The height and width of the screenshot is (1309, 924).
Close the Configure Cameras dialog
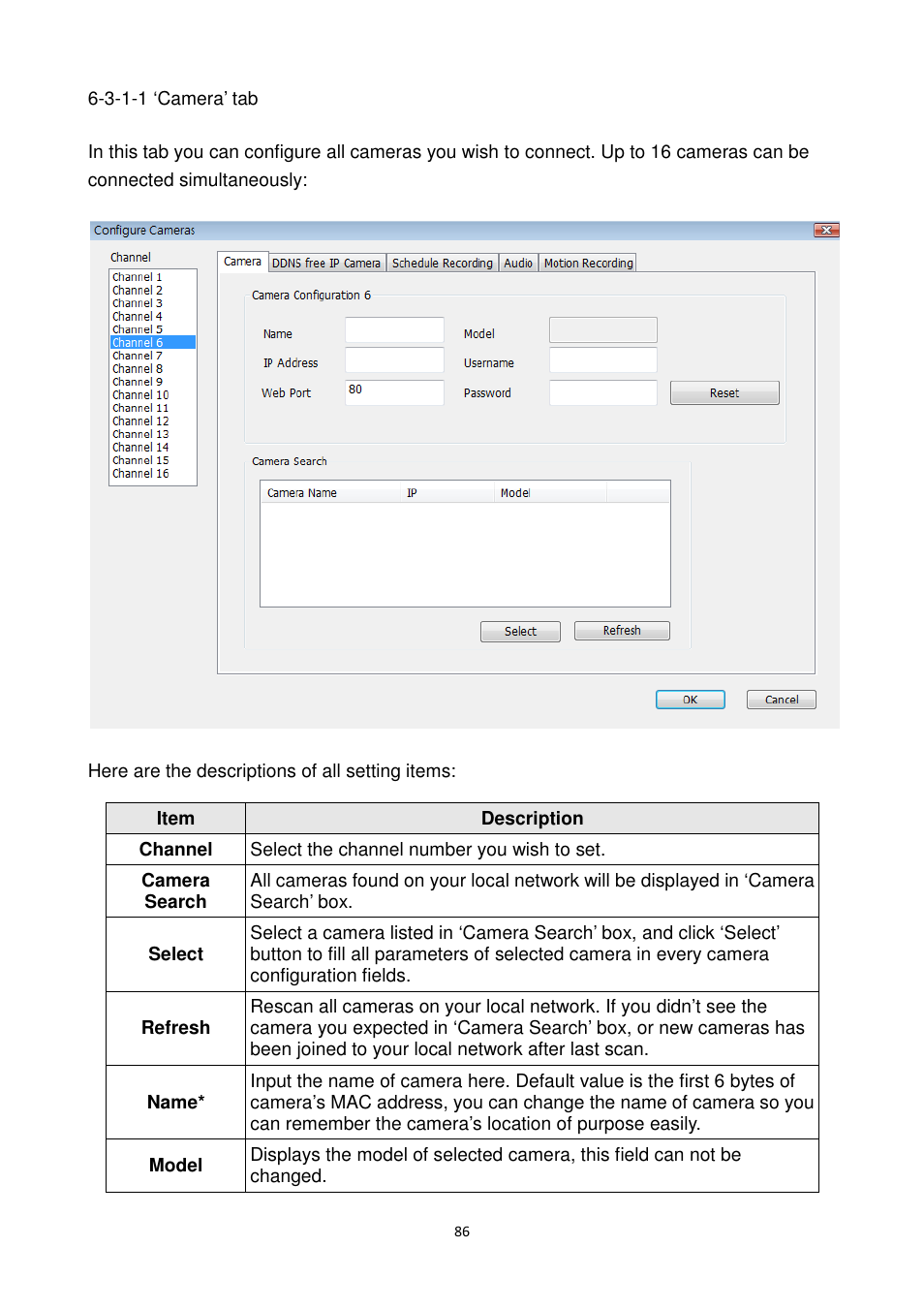(825, 230)
